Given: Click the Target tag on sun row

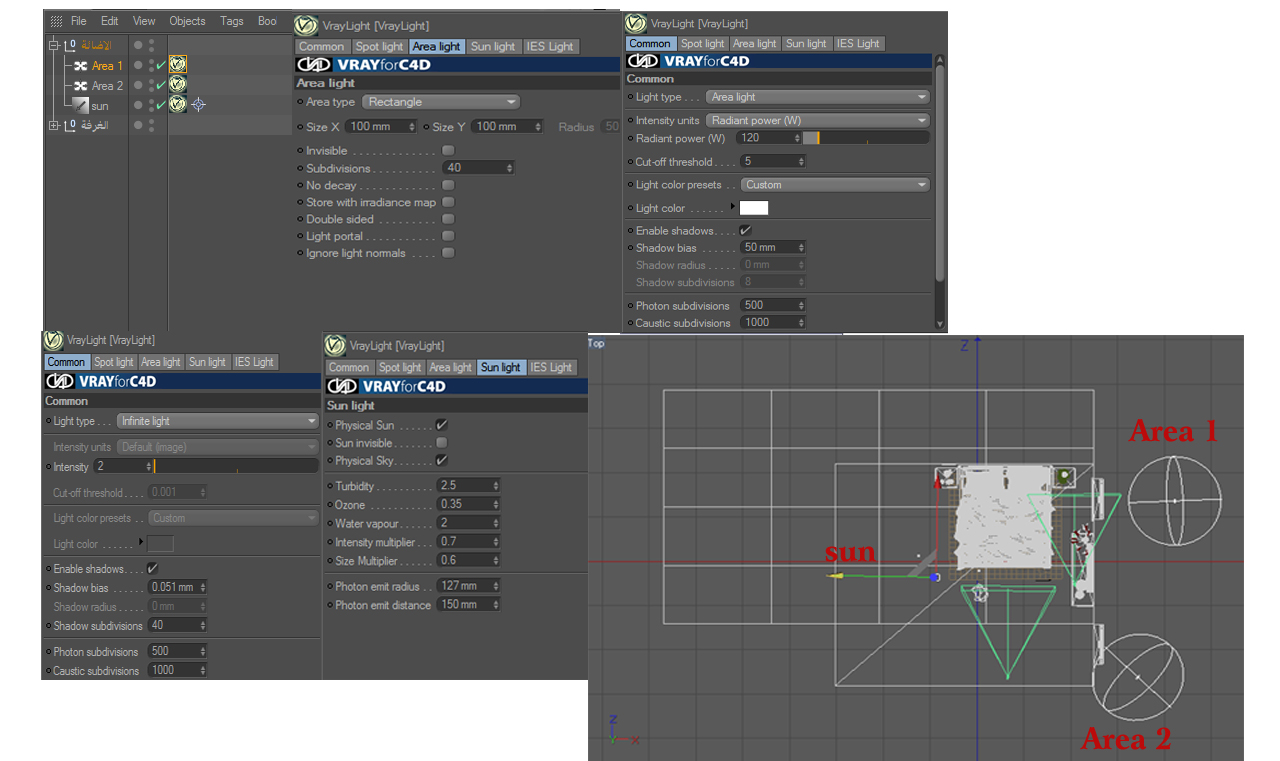Looking at the screenshot, I should click(x=198, y=104).
